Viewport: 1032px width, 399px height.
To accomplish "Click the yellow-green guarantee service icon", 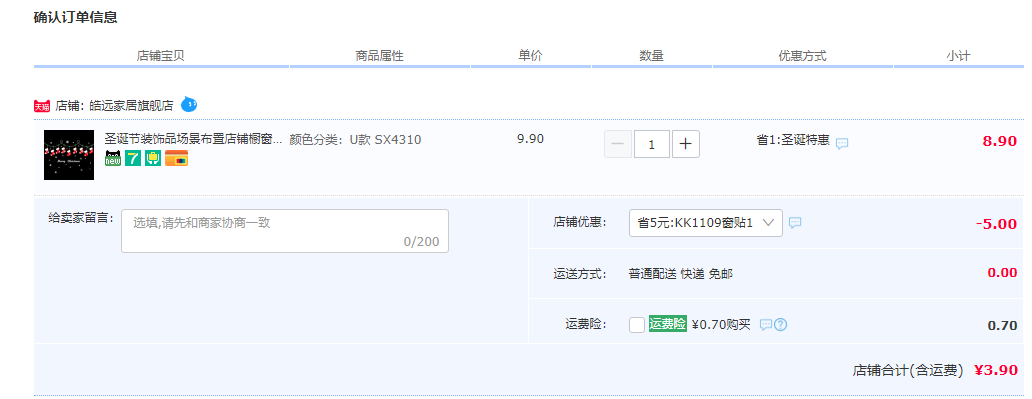I will (153, 158).
